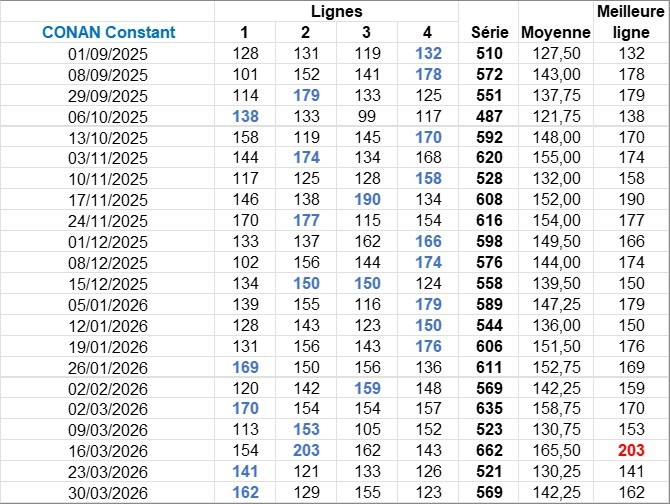Click the Moyenne value 121,75
This screenshot has height=504, width=670.
[557, 116]
